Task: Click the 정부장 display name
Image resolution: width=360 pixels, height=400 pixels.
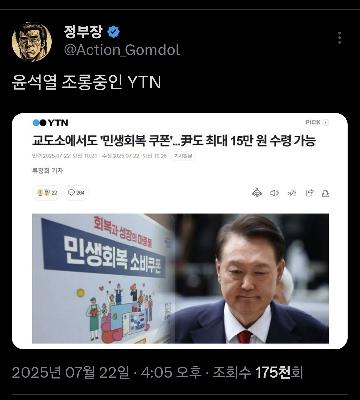Action: coord(83,32)
